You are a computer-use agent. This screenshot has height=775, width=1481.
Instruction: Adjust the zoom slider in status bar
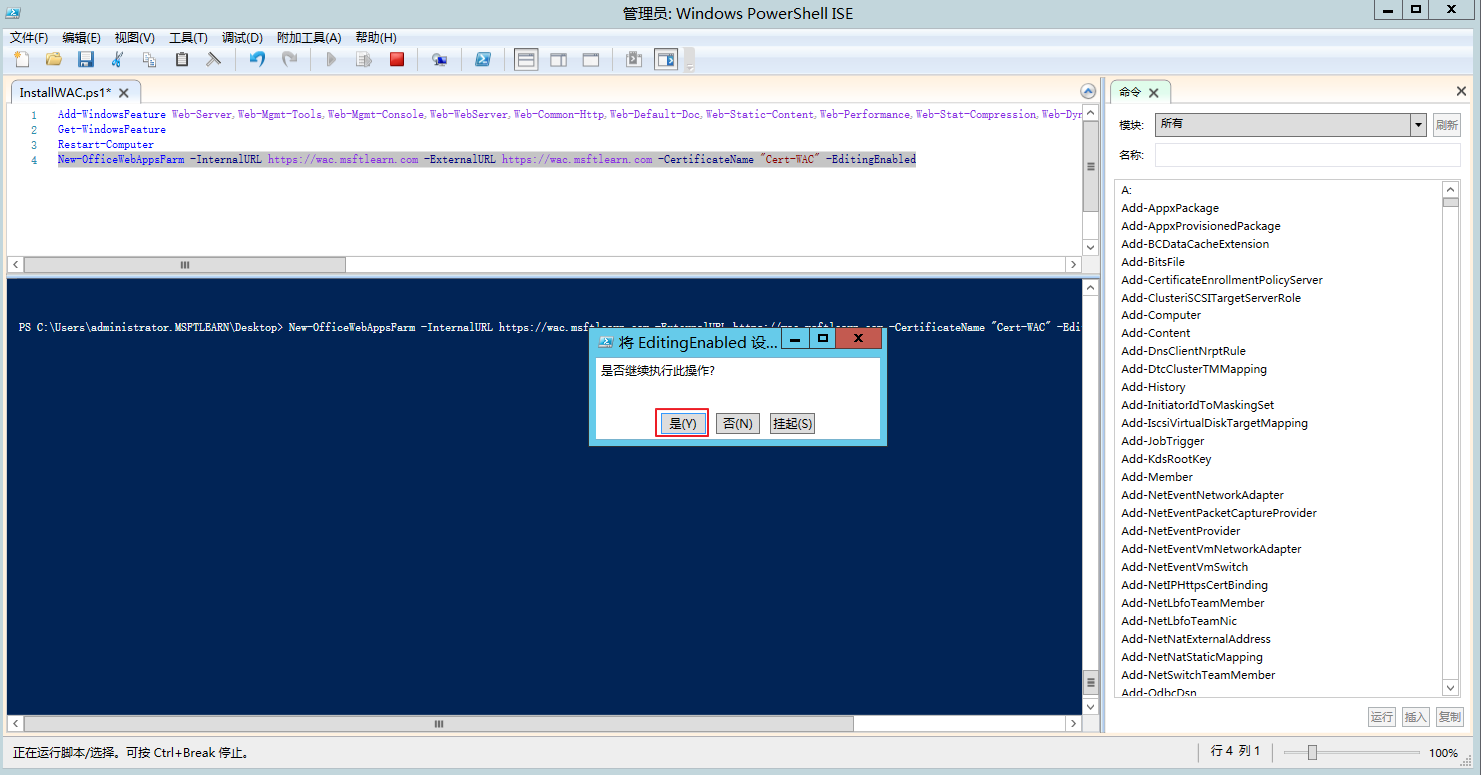click(x=1312, y=753)
